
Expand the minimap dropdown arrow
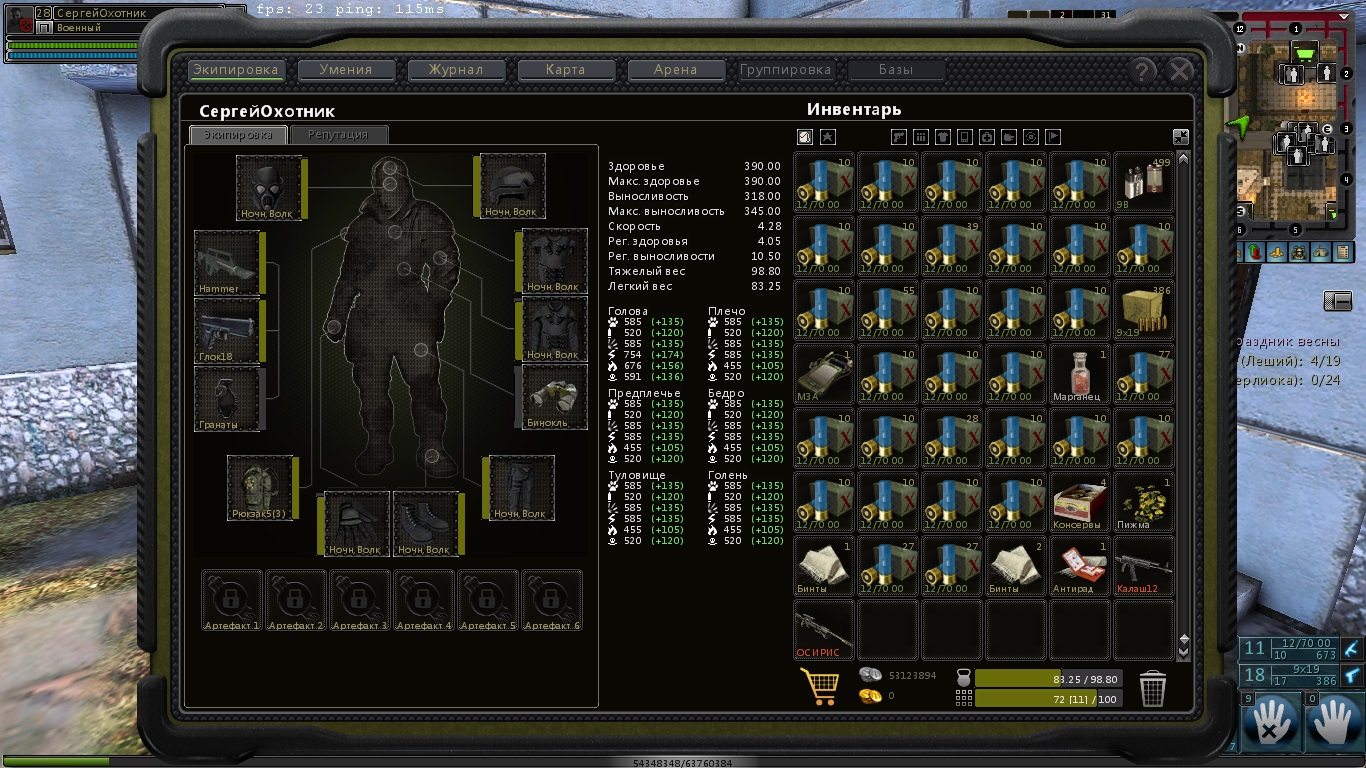pos(1331,211)
